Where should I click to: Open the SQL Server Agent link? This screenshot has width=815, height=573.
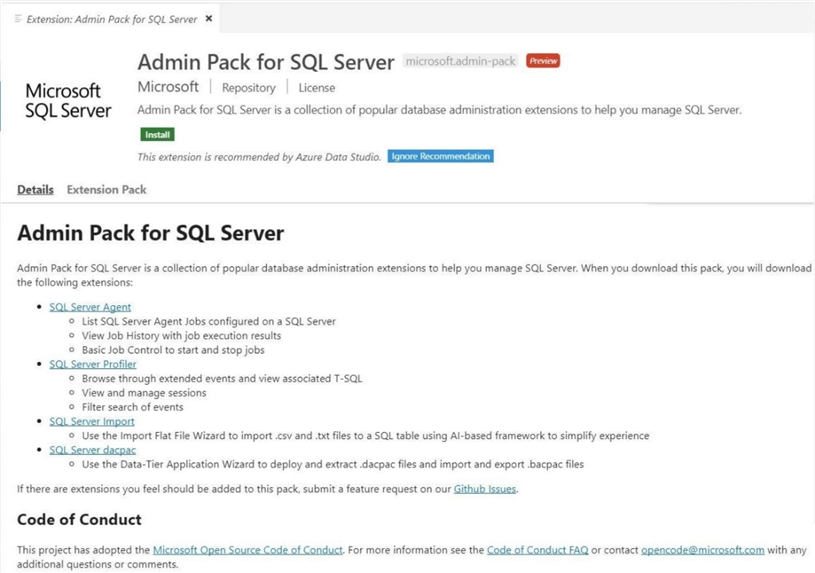pos(90,307)
